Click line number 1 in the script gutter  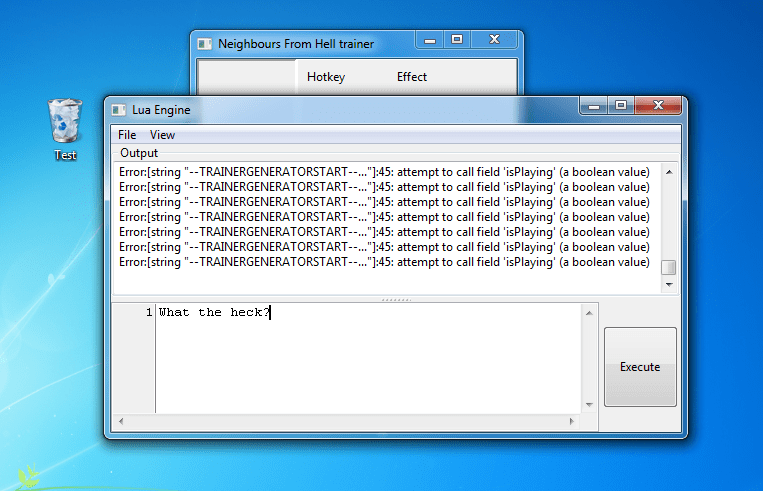148,312
